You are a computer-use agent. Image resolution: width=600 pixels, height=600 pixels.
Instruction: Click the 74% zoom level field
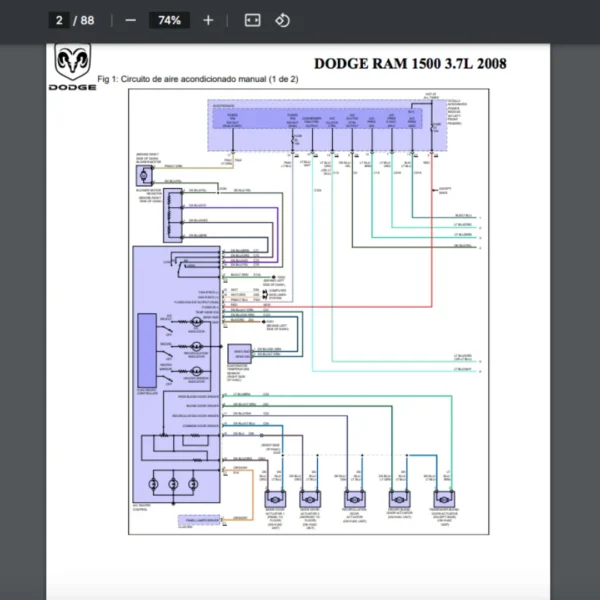pyautogui.click(x=169, y=20)
